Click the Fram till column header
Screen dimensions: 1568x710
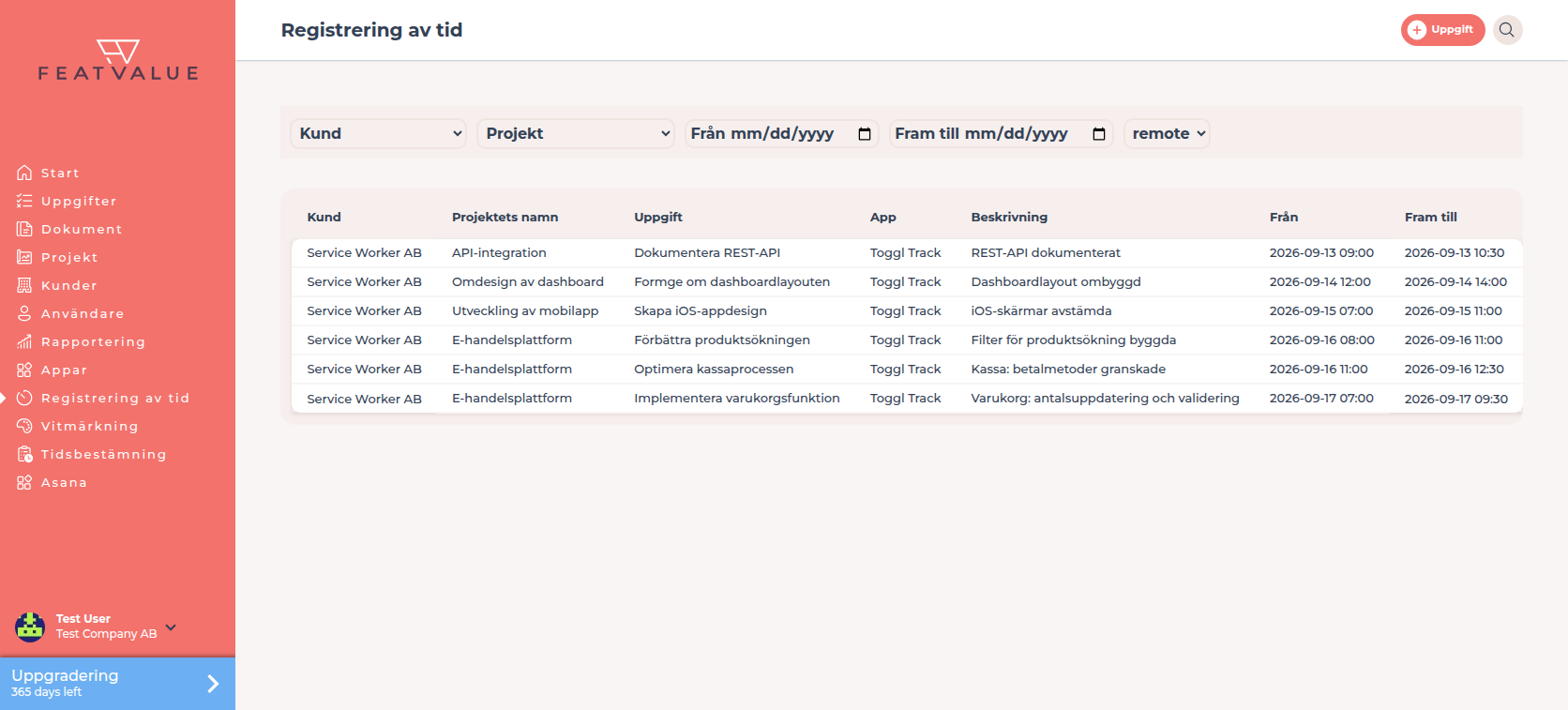click(1430, 217)
